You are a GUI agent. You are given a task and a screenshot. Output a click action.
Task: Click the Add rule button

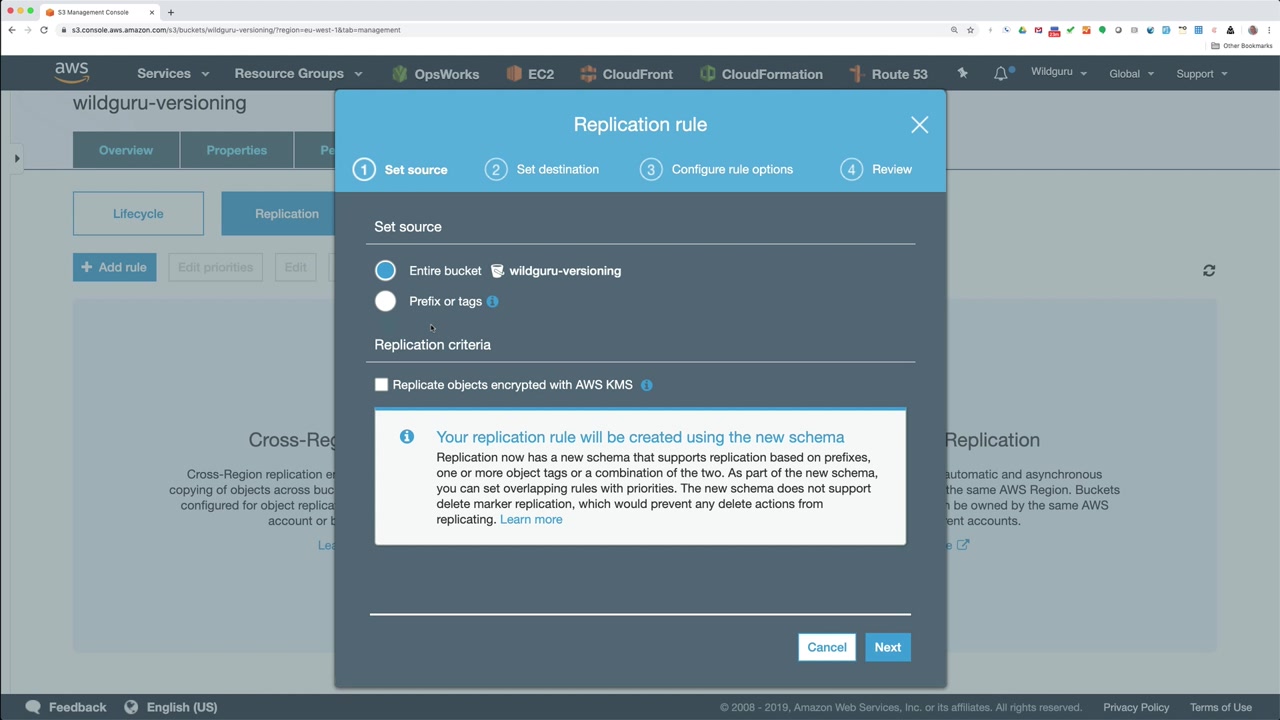(x=114, y=267)
